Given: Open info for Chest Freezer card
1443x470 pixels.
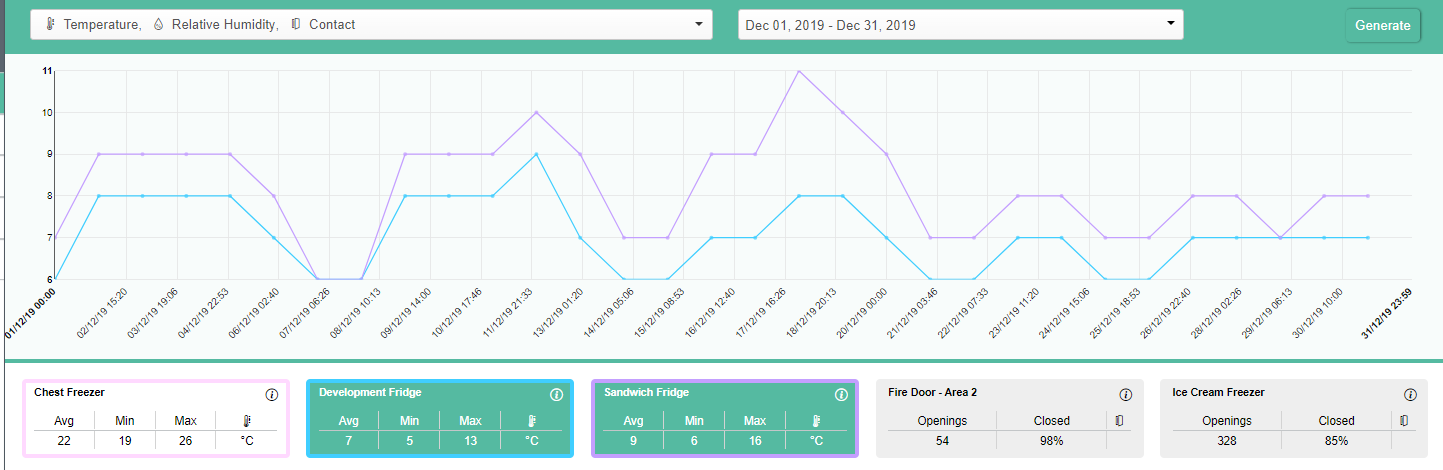Looking at the screenshot, I should [x=271, y=395].
